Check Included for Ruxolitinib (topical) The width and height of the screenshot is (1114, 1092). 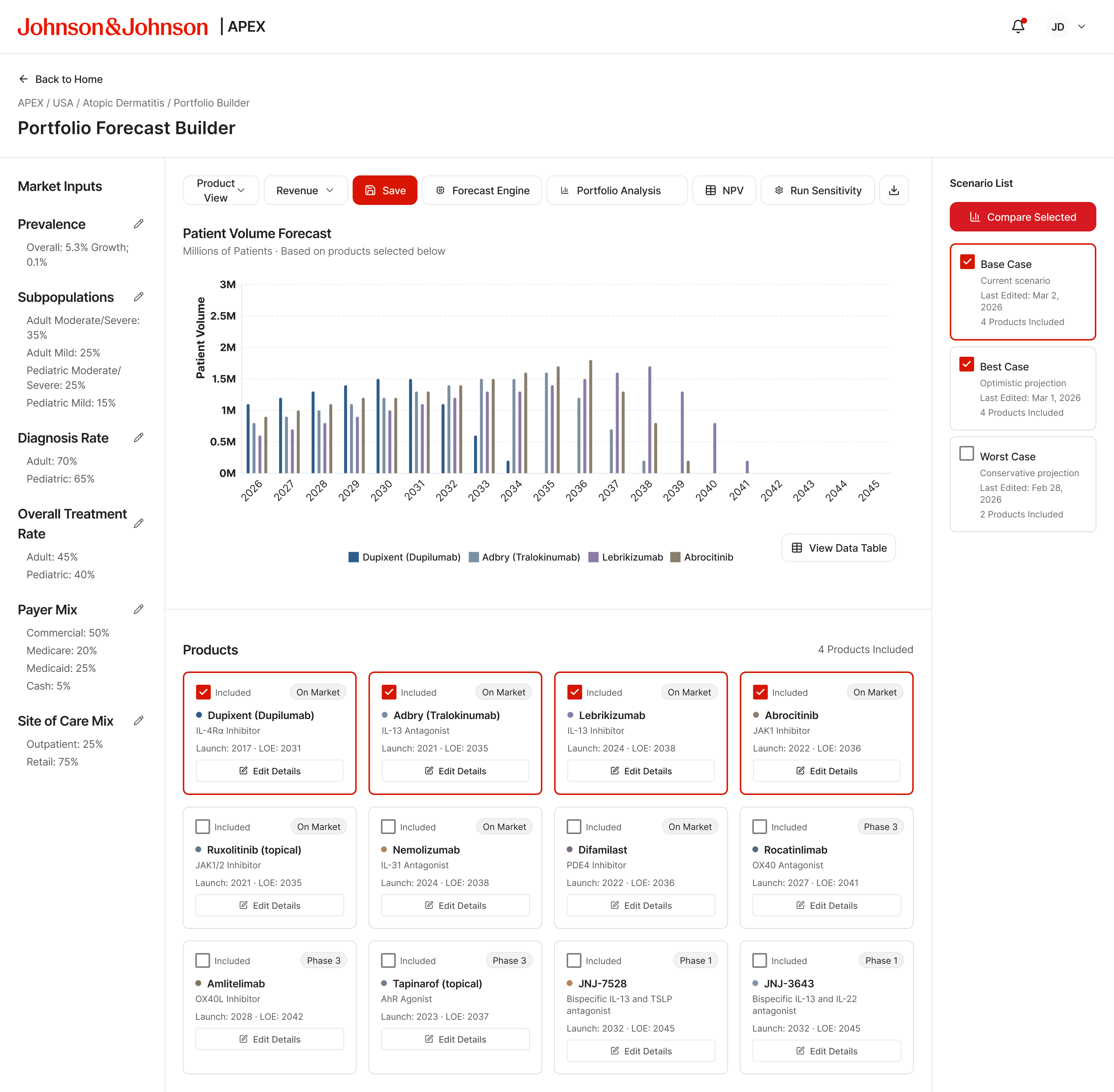pyautogui.click(x=202, y=826)
